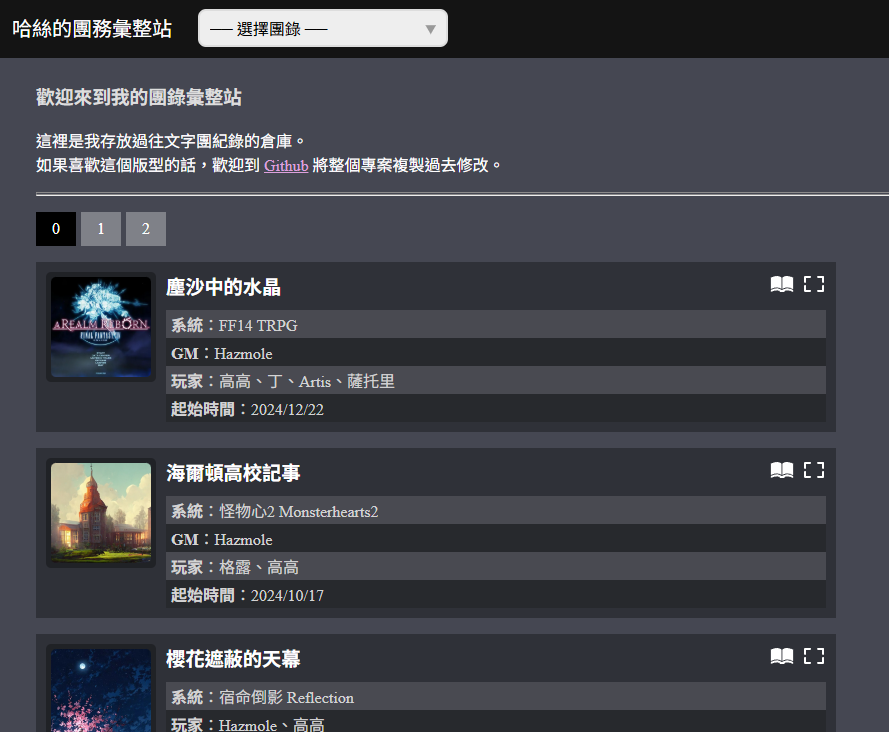Expand the 選擇團錄 dropdown
The image size is (889, 732).
click(323, 28)
